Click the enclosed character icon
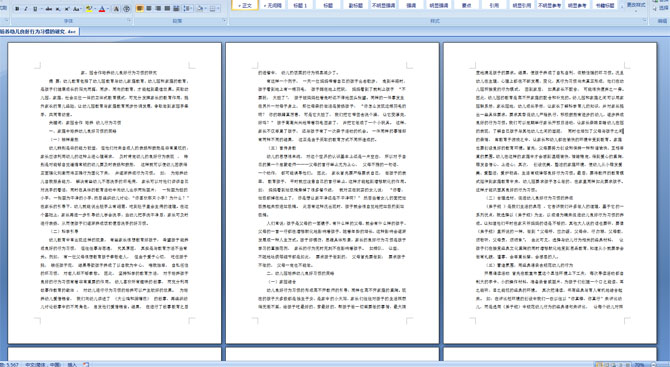Screen dimensions: 670x367 pyautogui.click(x=126, y=9)
